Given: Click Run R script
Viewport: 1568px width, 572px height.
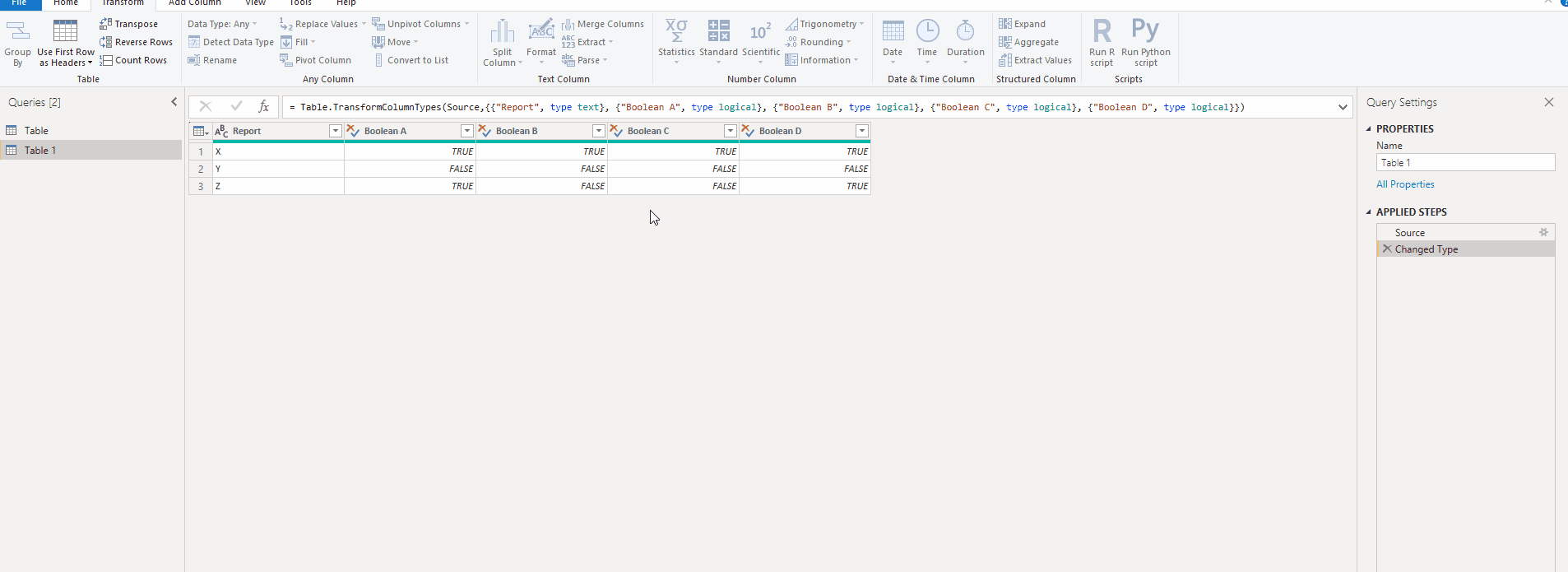Looking at the screenshot, I should click(x=1102, y=43).
